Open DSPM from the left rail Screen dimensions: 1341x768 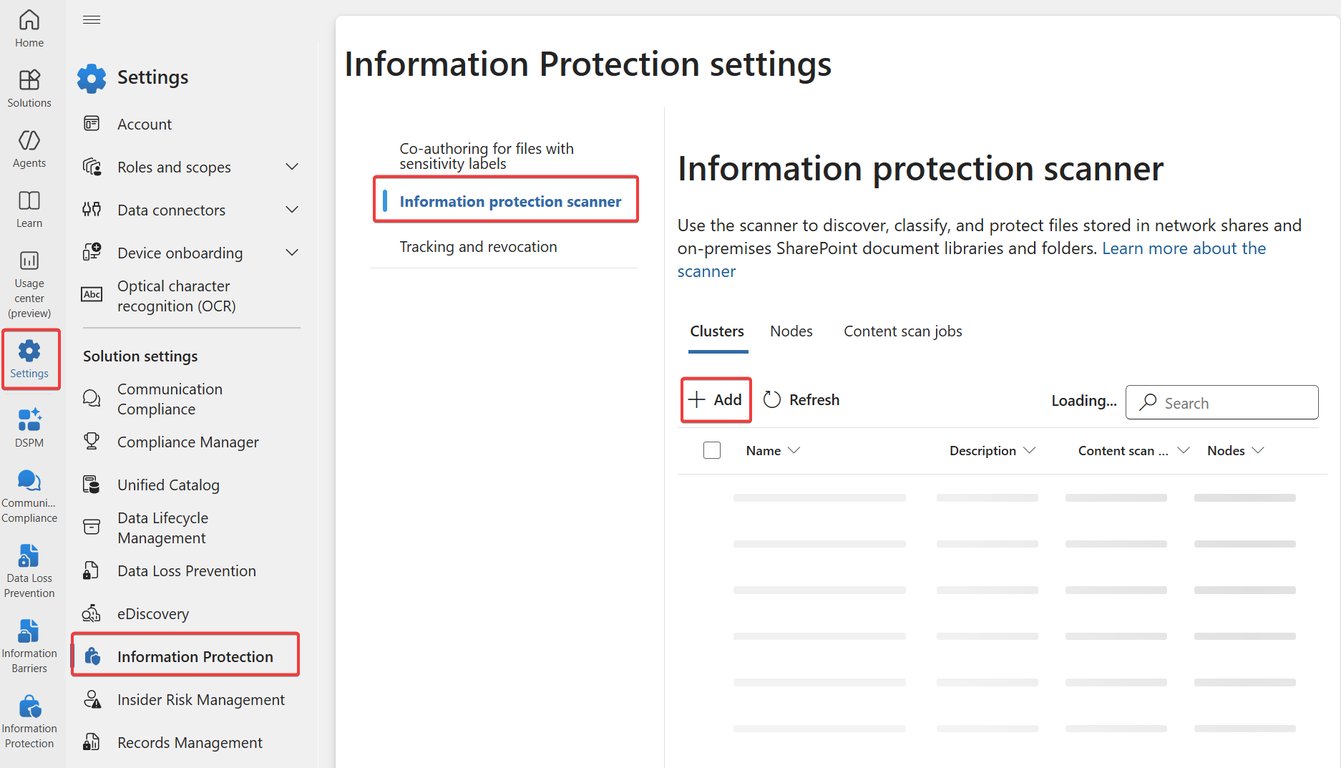pos(29,427)
